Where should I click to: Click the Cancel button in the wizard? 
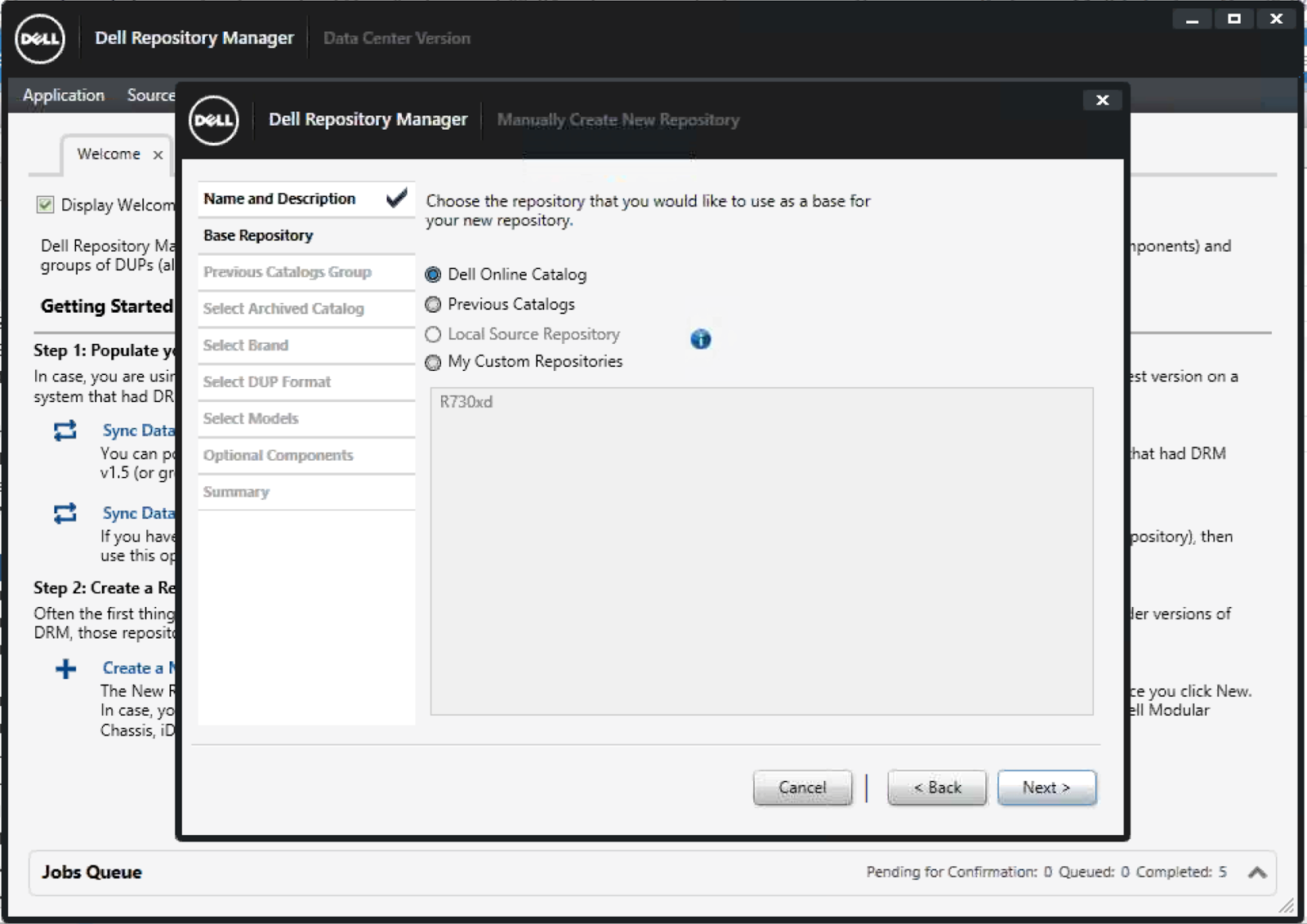tap(802, 787)
